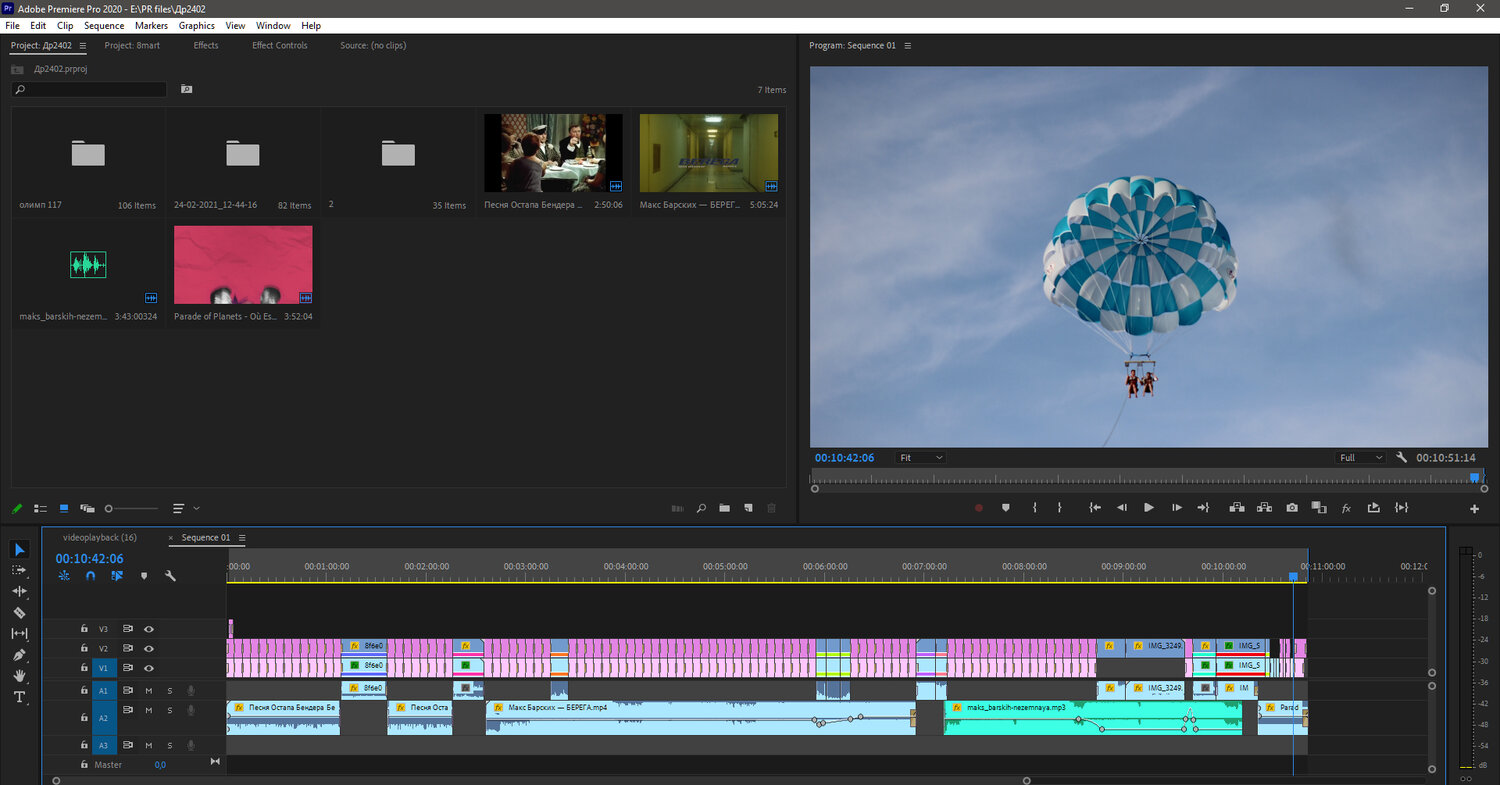Open the Full playback resolution dropdown
This screenshot has height=785, width=1500.
(1361, 457)
